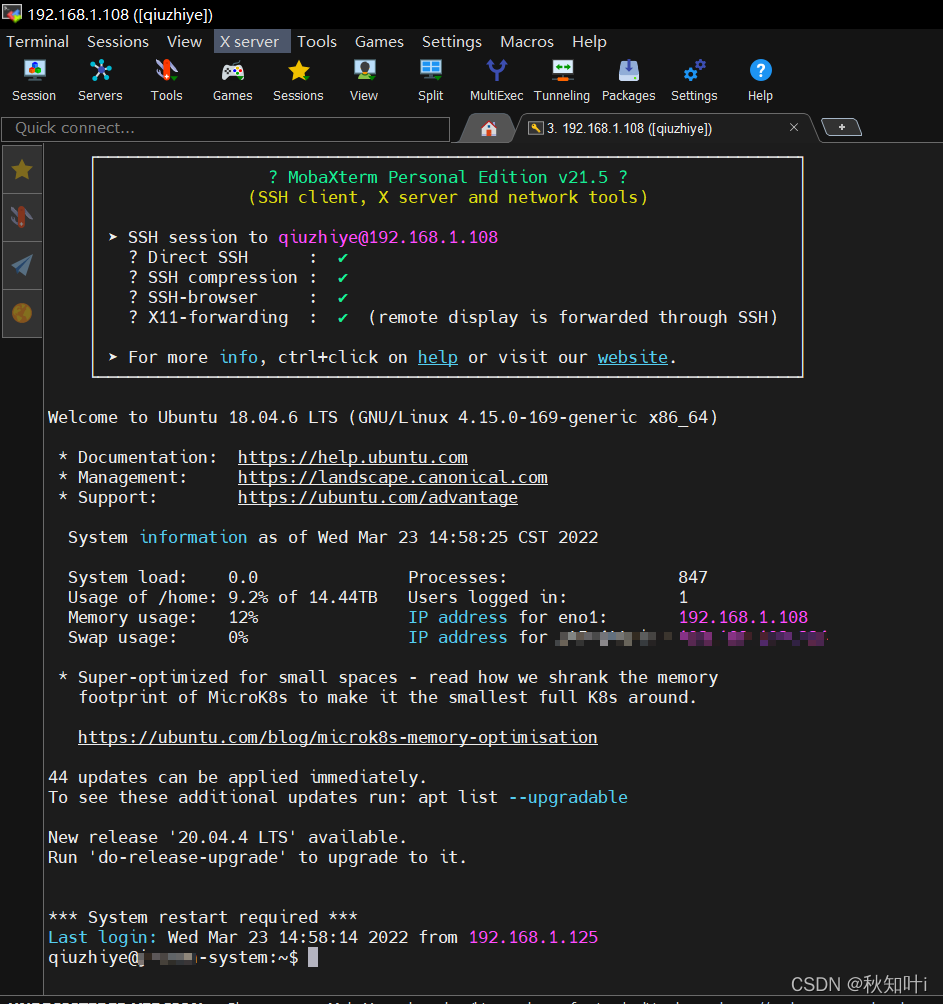Open the Servers toolbar icon

tap(100, 80)
